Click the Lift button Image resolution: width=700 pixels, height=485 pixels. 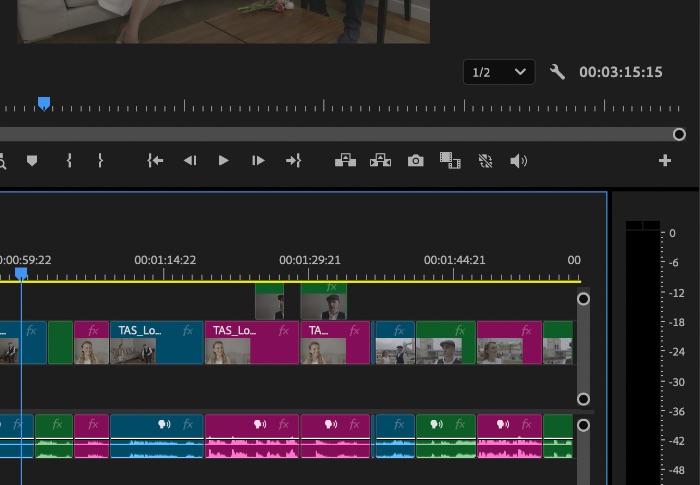pos(346,160)
